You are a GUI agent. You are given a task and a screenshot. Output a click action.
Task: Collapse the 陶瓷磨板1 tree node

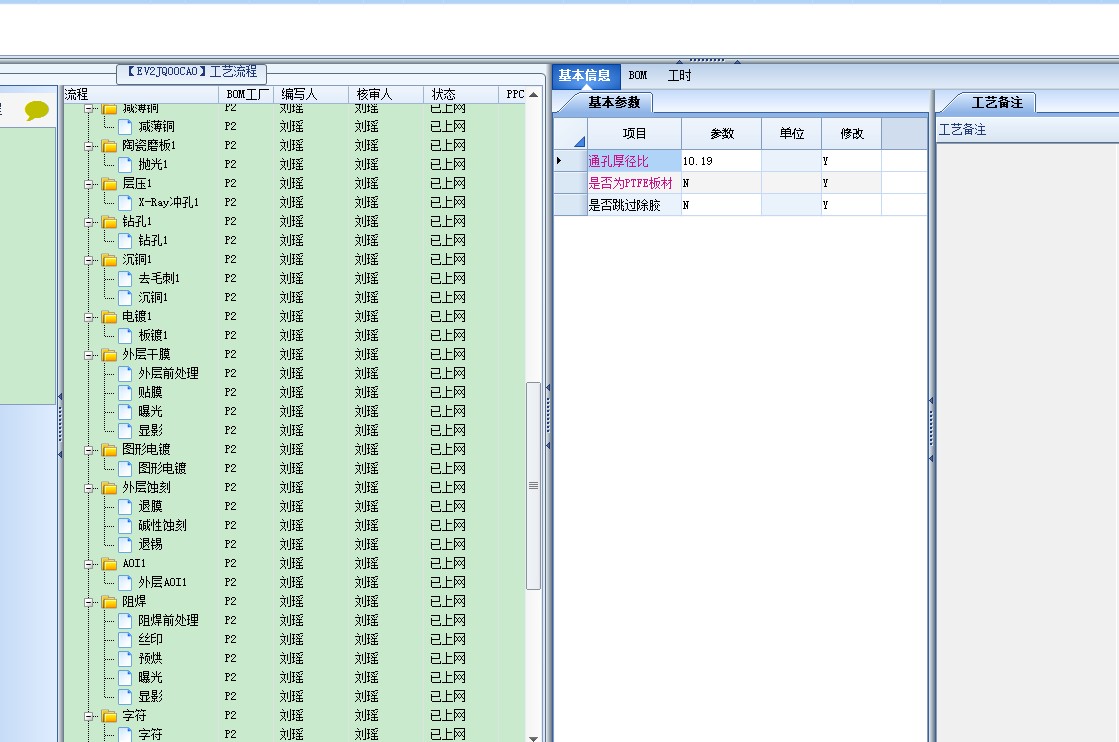[x=88, y=146]
